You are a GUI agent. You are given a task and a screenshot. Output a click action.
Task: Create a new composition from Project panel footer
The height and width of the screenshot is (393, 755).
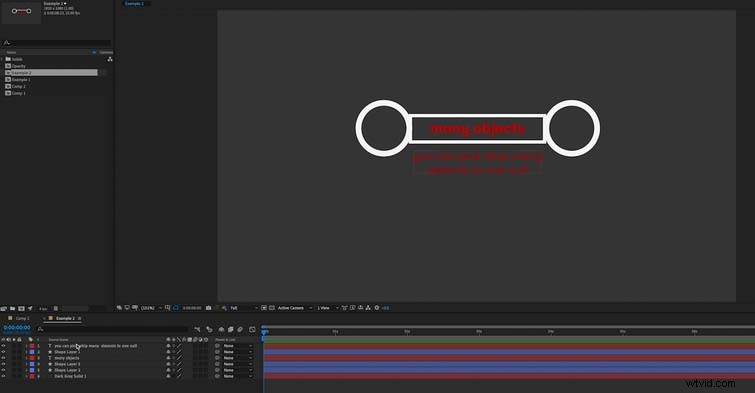coord(21,308)
